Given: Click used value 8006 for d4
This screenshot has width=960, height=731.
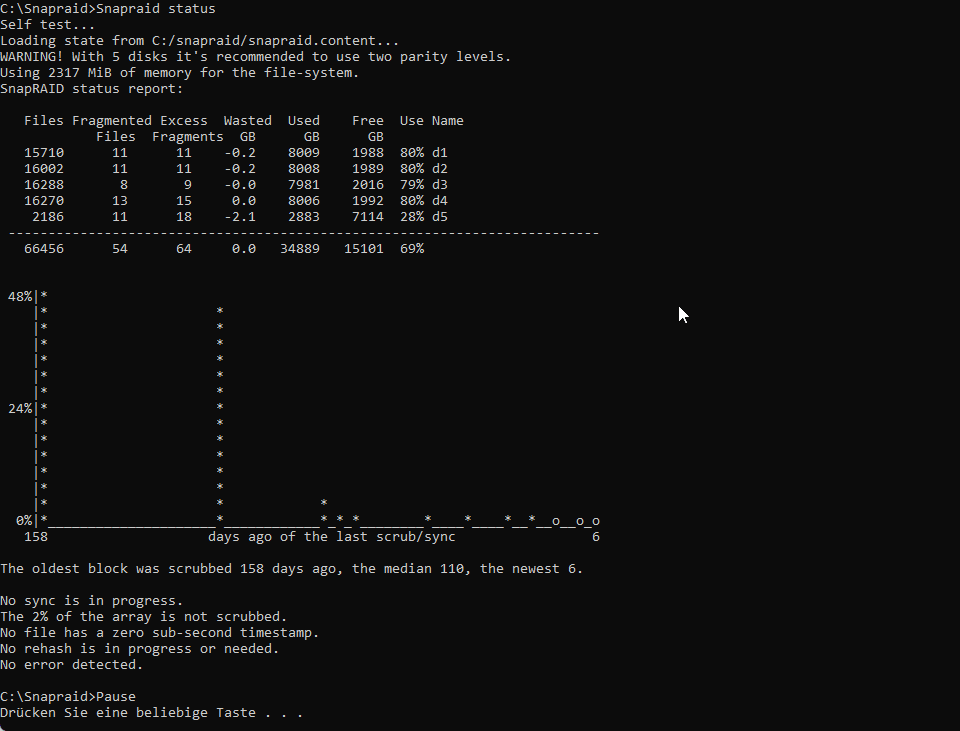Looking at the screenshot, I should click(304, 200).
